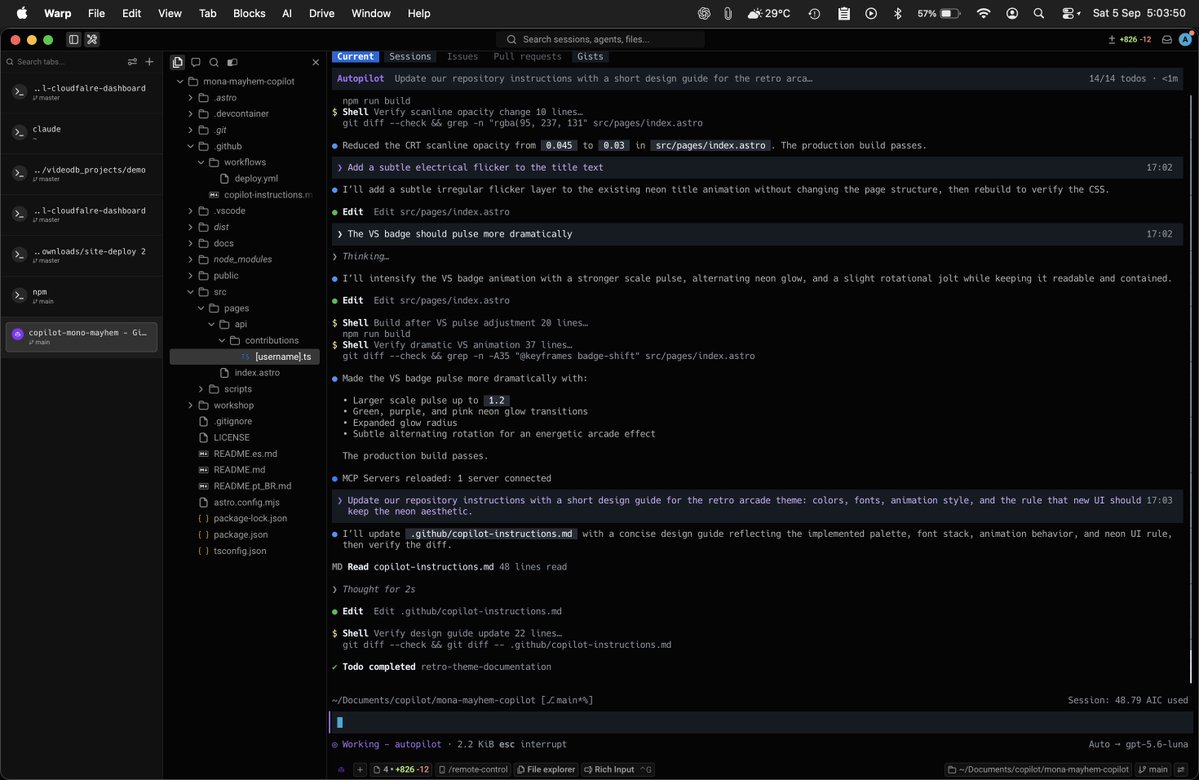Screen dimensions: 1199x780
Task: Focus the Search tabs field
Action: tap(65, 62)
